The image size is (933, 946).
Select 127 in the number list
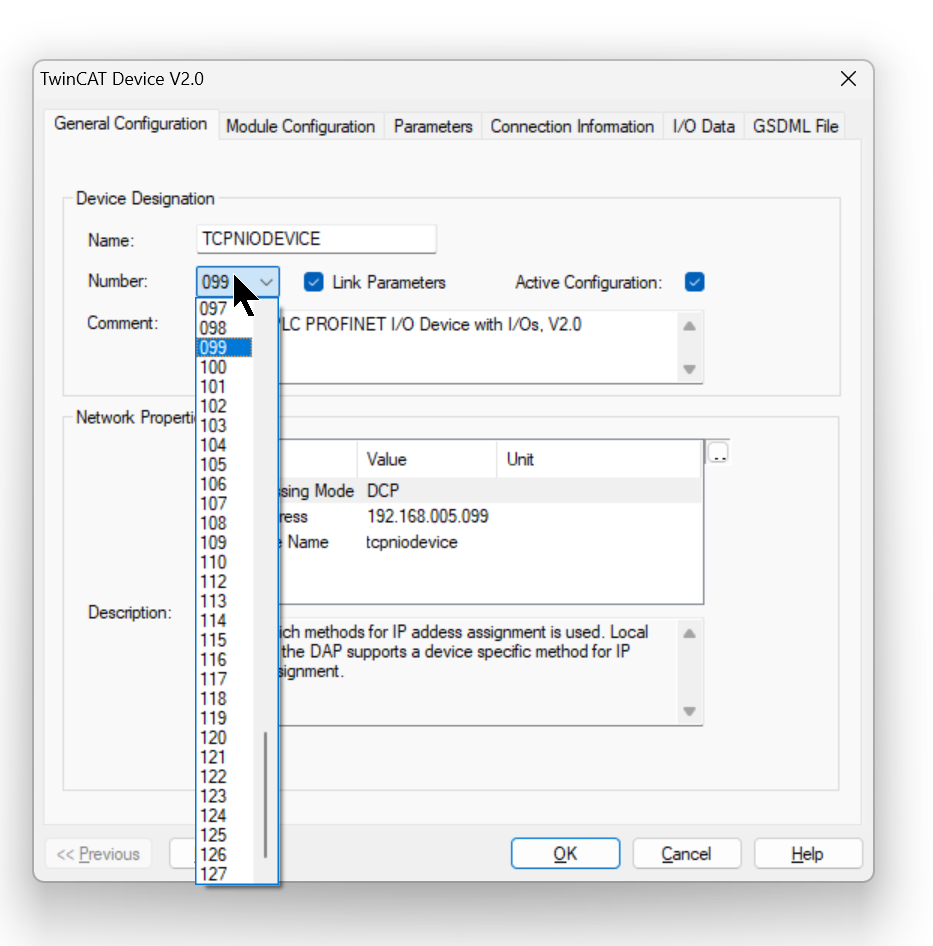point(224,874)
